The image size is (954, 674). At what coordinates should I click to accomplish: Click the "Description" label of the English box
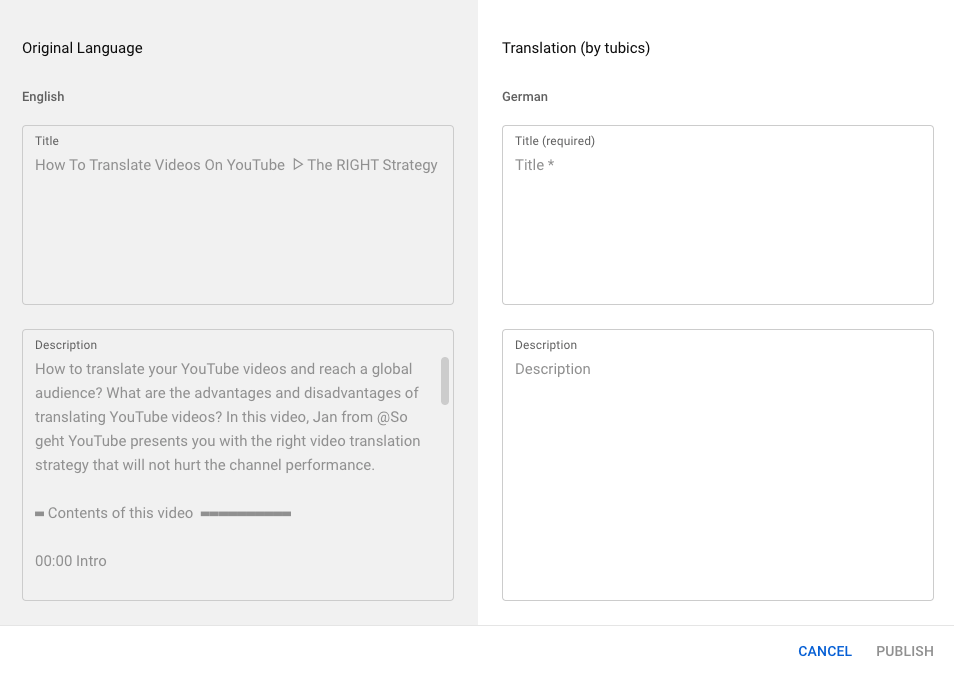pos(66,345)
